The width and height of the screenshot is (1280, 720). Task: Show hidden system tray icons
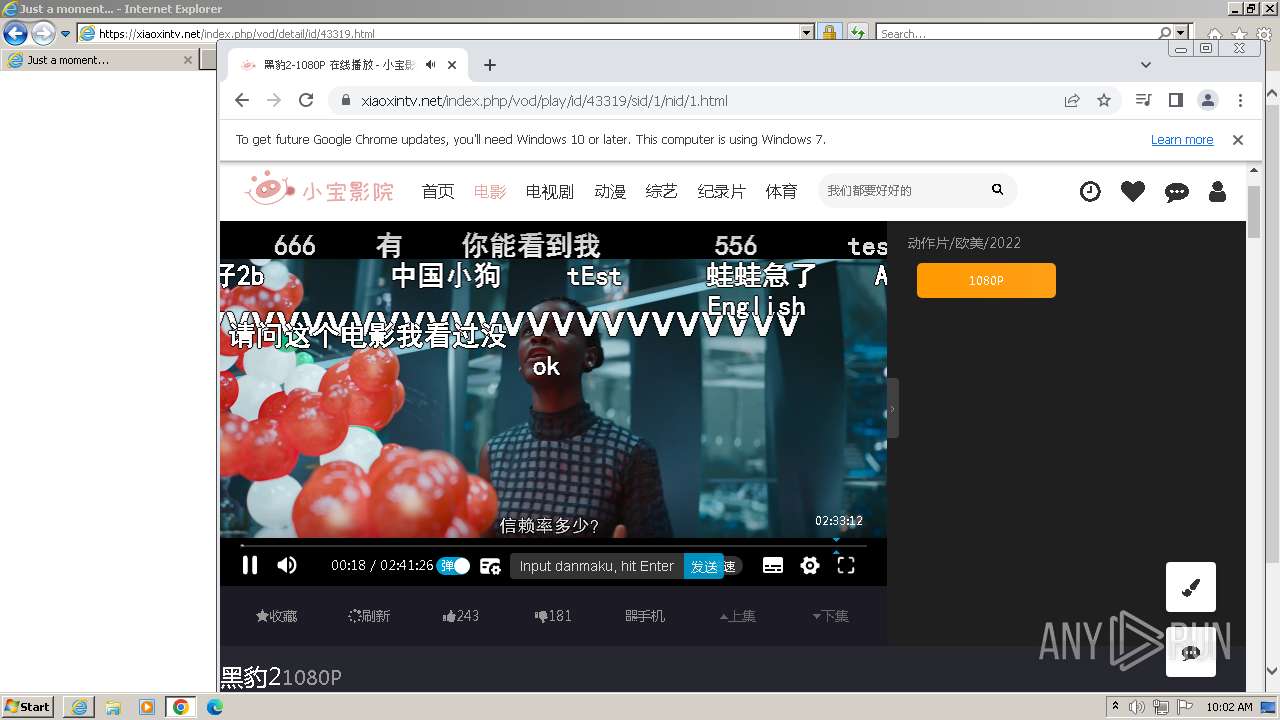pos(1116,707)
